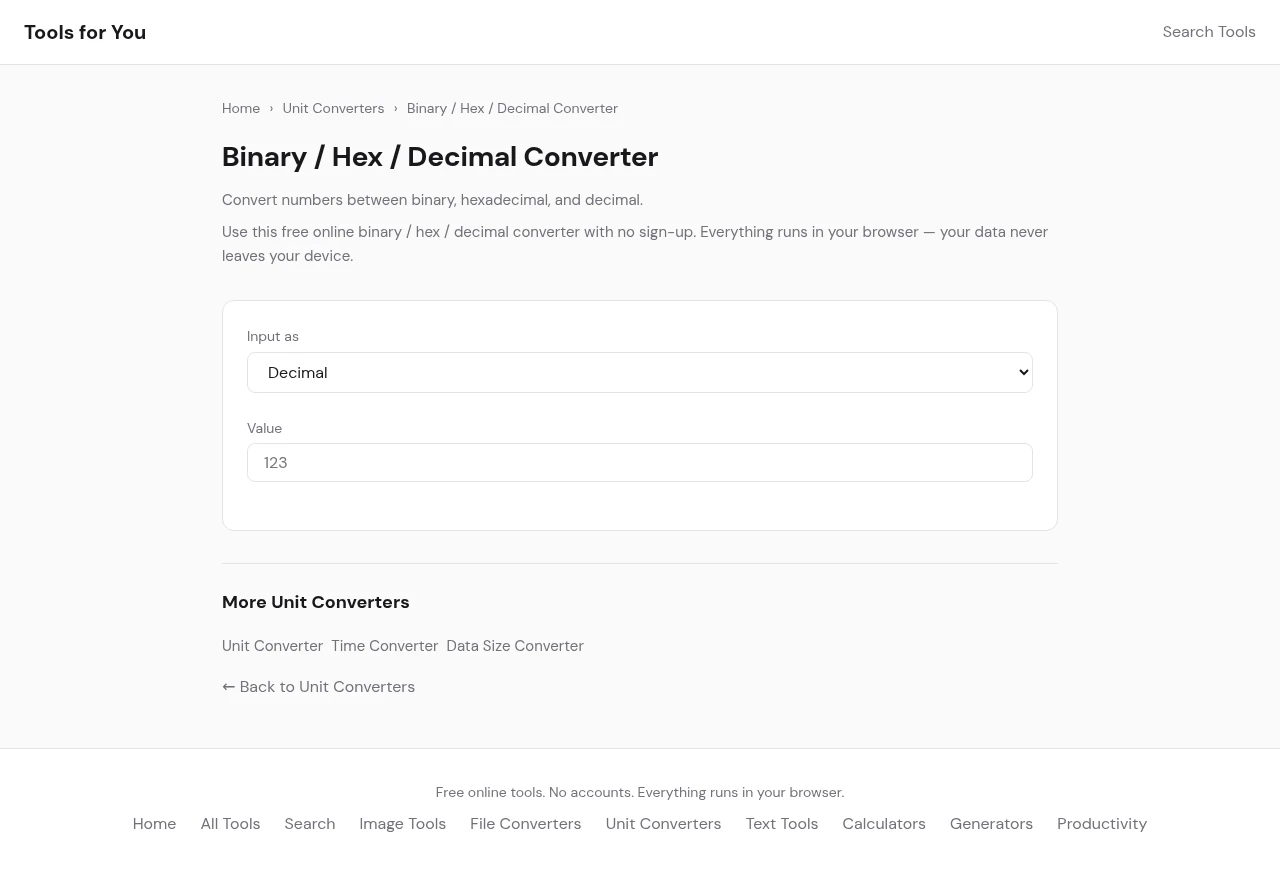Open the Generators footer link
The width and height of the screenshot is (1280, 869).
[x=991, y=824]
